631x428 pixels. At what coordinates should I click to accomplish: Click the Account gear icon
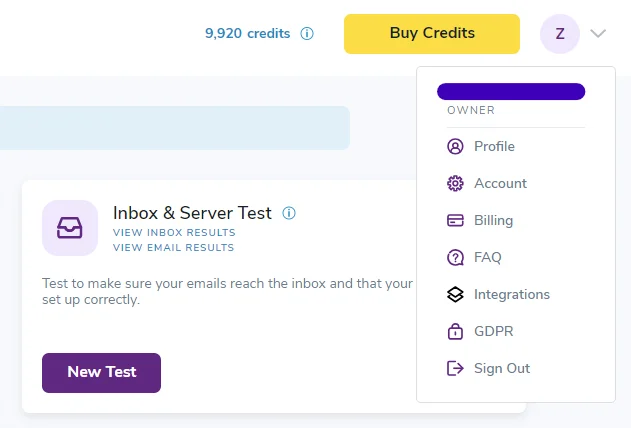[455, 184]
